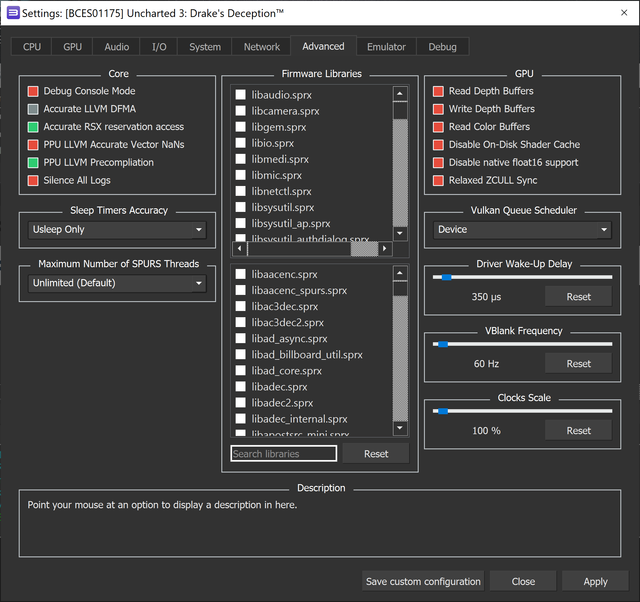Check libadec2.sprx library
The height and width of the screenshot is (602, 640).
pos(240,403)
